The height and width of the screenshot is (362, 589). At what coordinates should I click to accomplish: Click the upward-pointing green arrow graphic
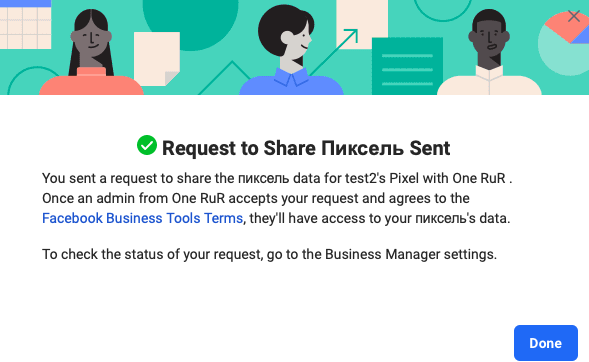coord(334,51)
